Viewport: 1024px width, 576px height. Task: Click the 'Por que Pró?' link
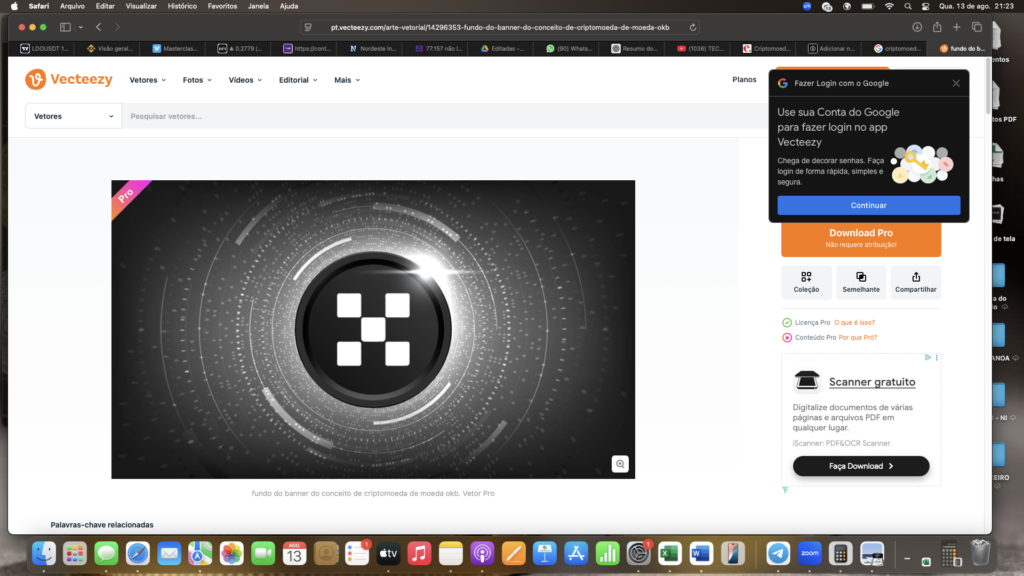pyautogui.click(x=857, y=338)
